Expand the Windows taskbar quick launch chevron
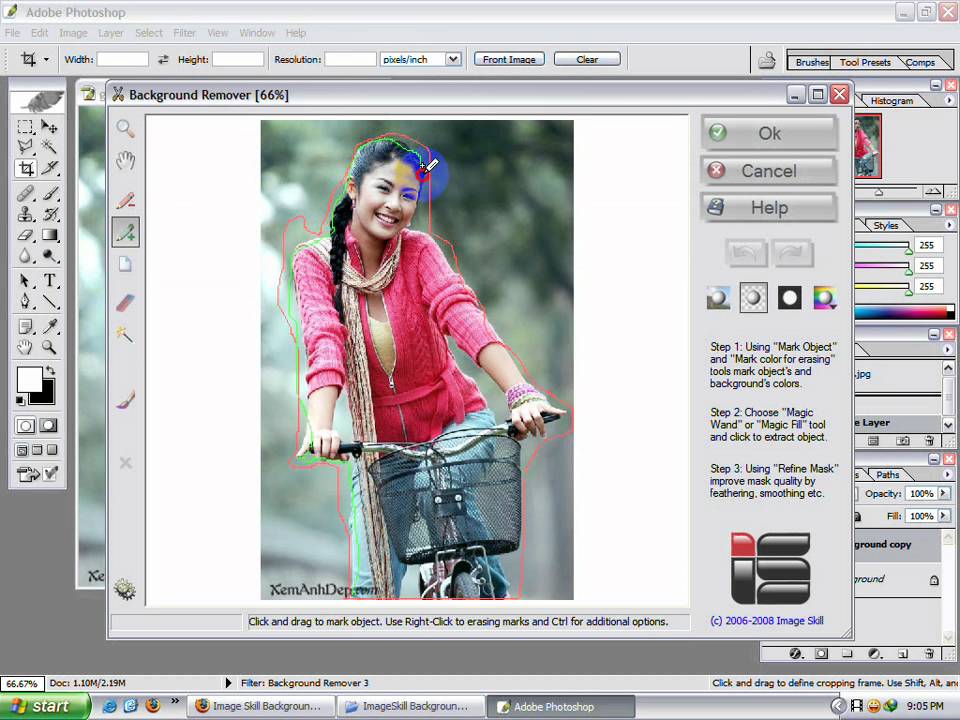This screenshot has width=960, height=720. pyautogui.click(x=174, y=700)
